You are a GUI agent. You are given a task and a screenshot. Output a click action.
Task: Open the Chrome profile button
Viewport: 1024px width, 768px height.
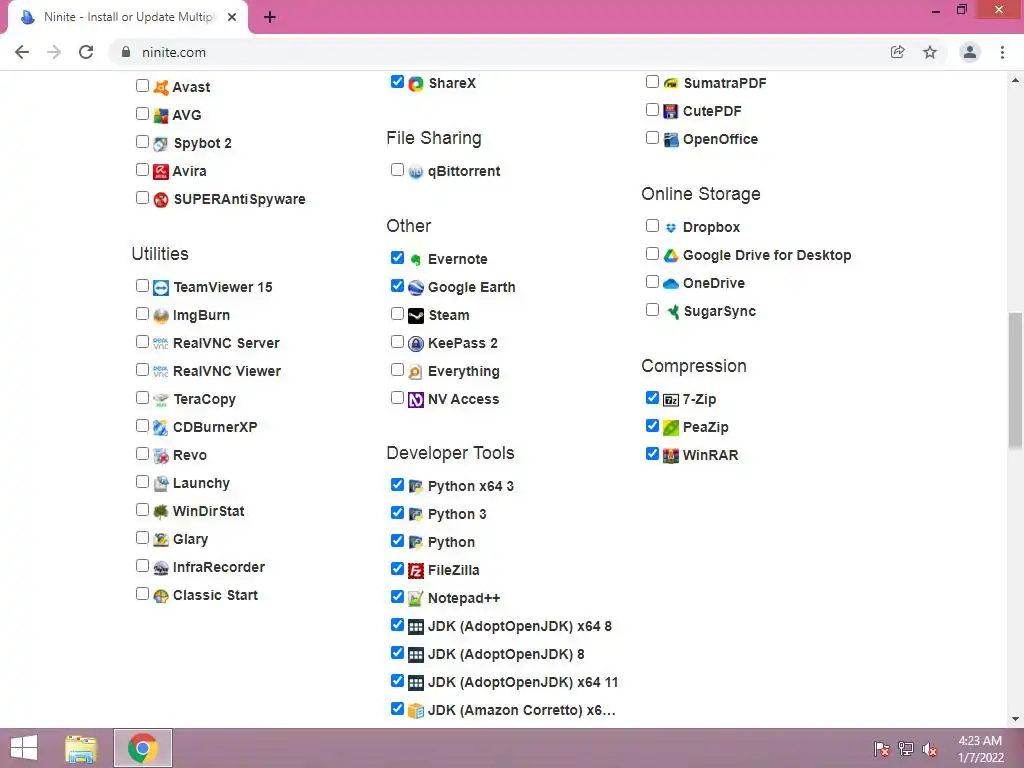tap(970, 52)
